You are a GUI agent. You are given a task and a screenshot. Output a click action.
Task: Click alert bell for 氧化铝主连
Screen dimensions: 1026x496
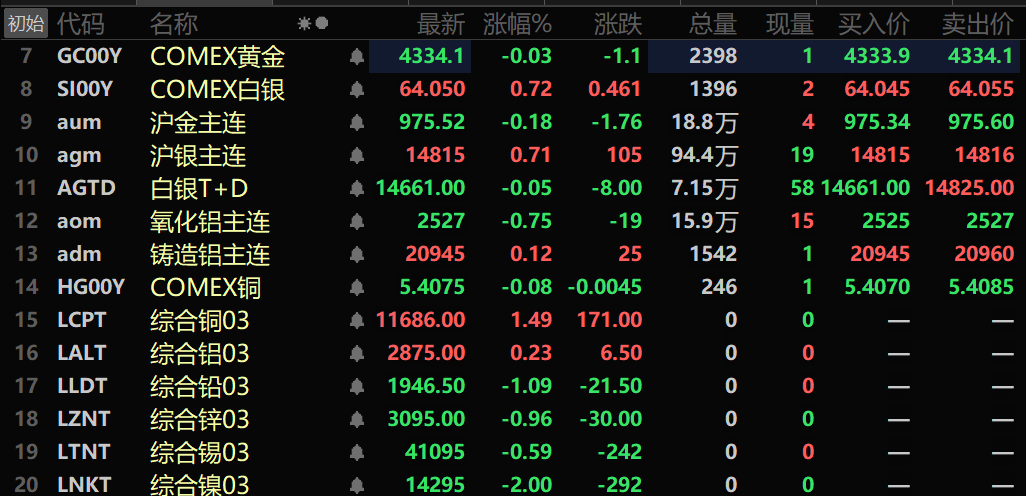pyautogui.click(x=357, y=222)
